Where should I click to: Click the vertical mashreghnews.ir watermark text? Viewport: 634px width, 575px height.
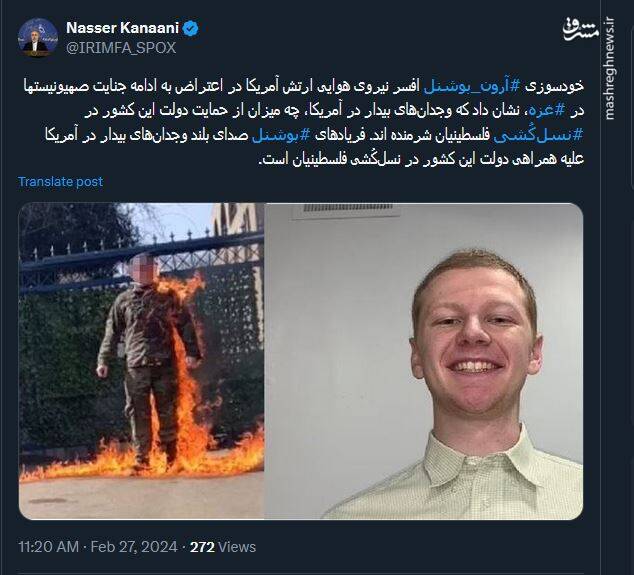pyautogui.click(x=609, y=68)
